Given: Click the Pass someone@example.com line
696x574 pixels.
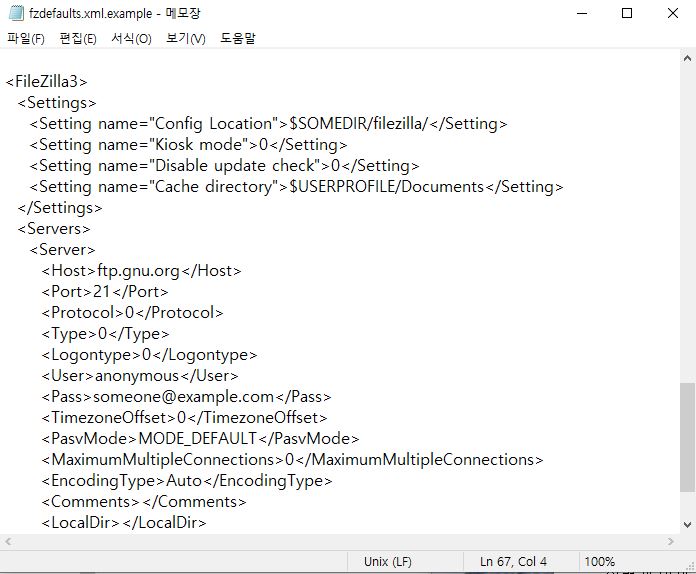Looking at the screenshot, I should 186,396.
